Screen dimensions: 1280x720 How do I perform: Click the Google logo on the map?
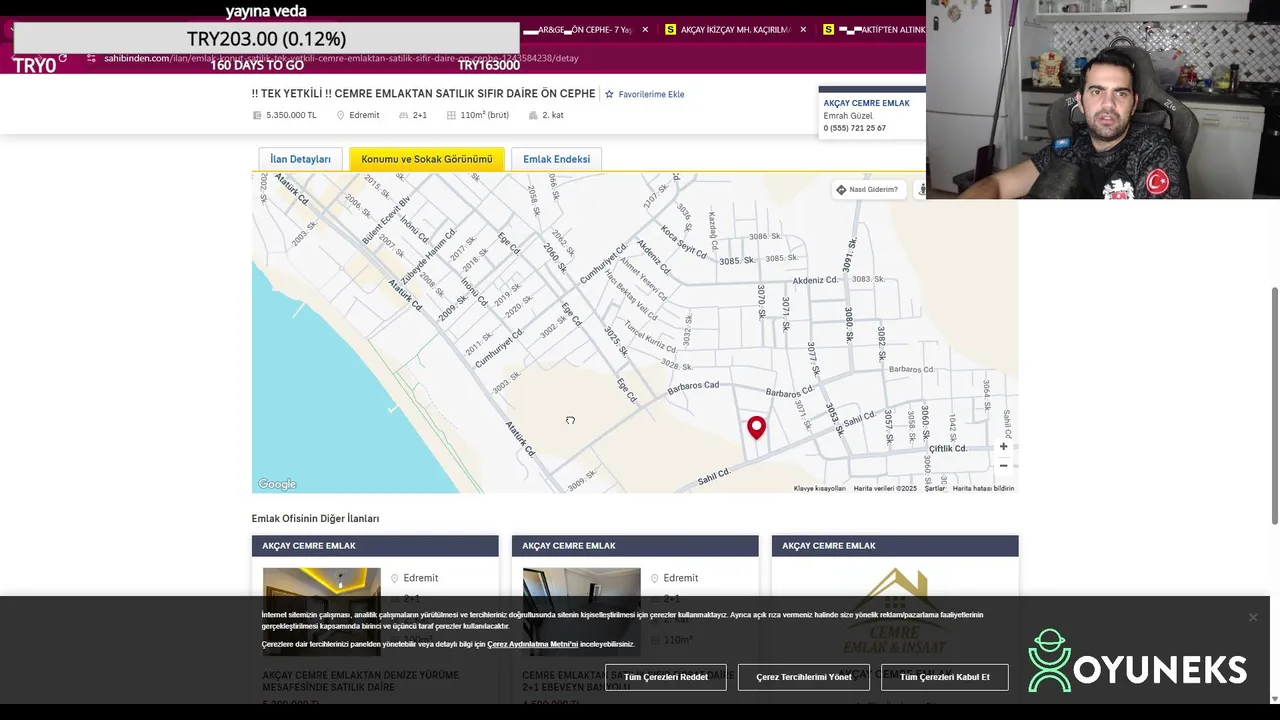point(277,485)
